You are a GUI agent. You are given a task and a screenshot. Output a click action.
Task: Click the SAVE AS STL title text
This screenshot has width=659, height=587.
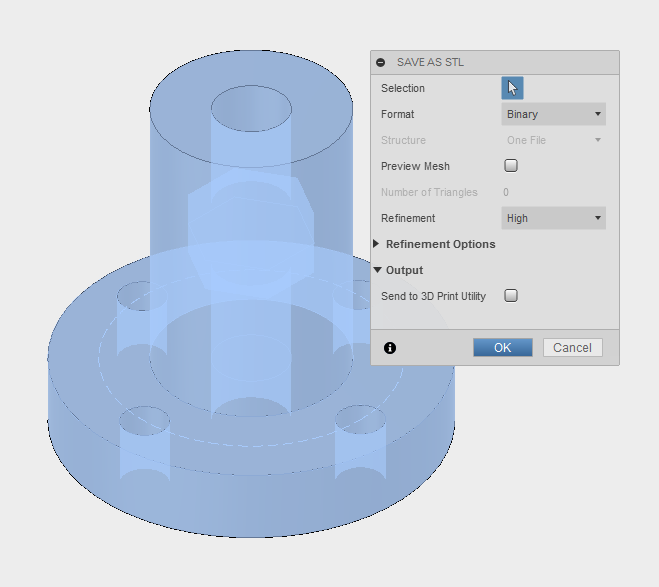point(430,63)
